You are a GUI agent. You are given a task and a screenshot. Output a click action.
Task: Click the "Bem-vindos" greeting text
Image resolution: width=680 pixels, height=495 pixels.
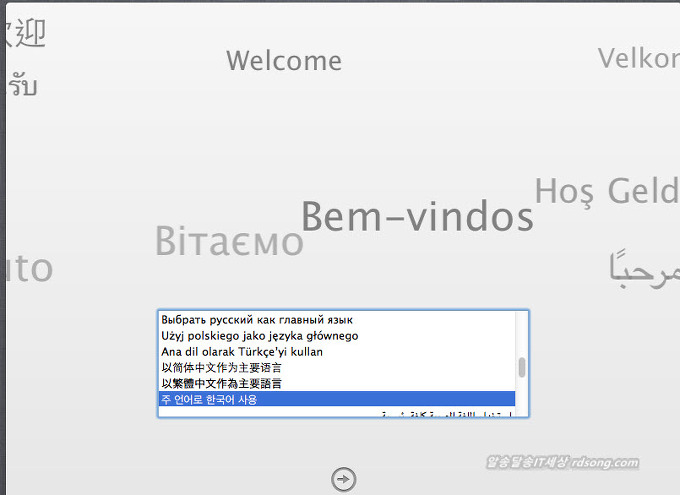417,217
